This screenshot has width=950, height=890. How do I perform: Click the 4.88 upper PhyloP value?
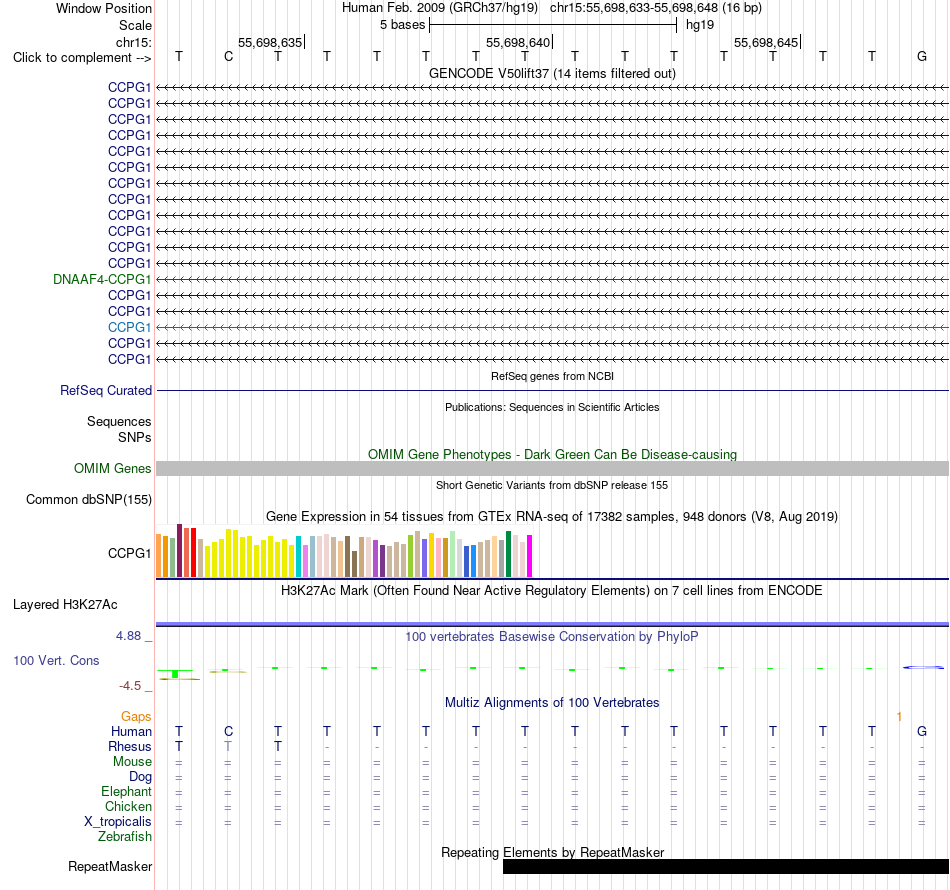(128, 636)
